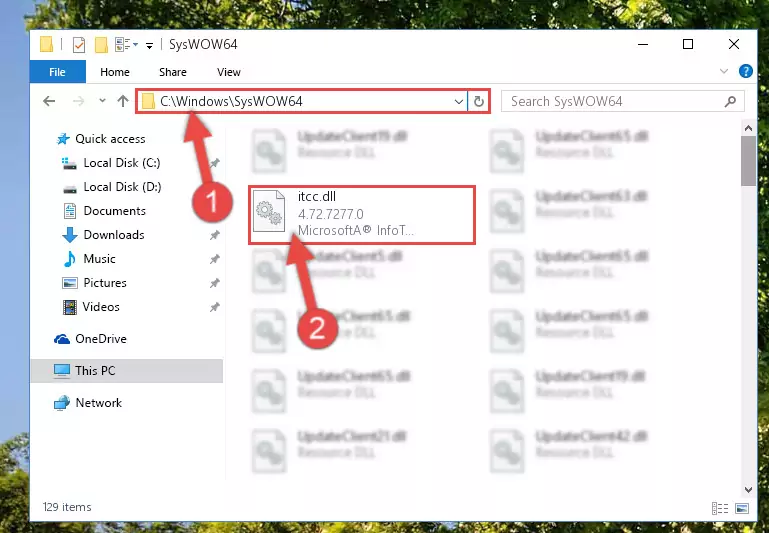Open the recent locations dropdown
769x533 pixels.
[x=102, y=101]
